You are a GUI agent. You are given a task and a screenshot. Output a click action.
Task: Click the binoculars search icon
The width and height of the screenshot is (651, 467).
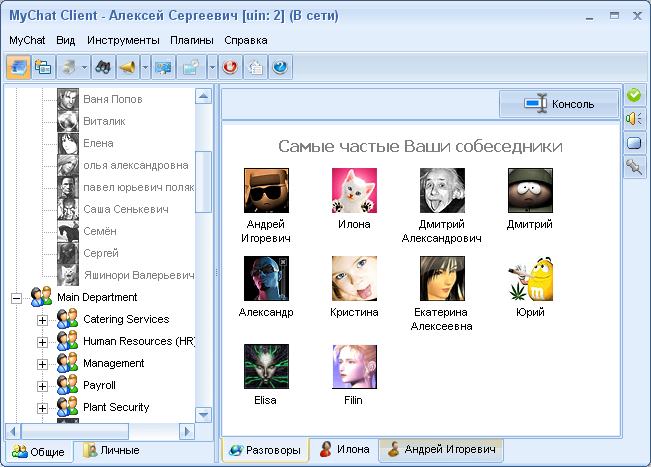tap(103, 67)
